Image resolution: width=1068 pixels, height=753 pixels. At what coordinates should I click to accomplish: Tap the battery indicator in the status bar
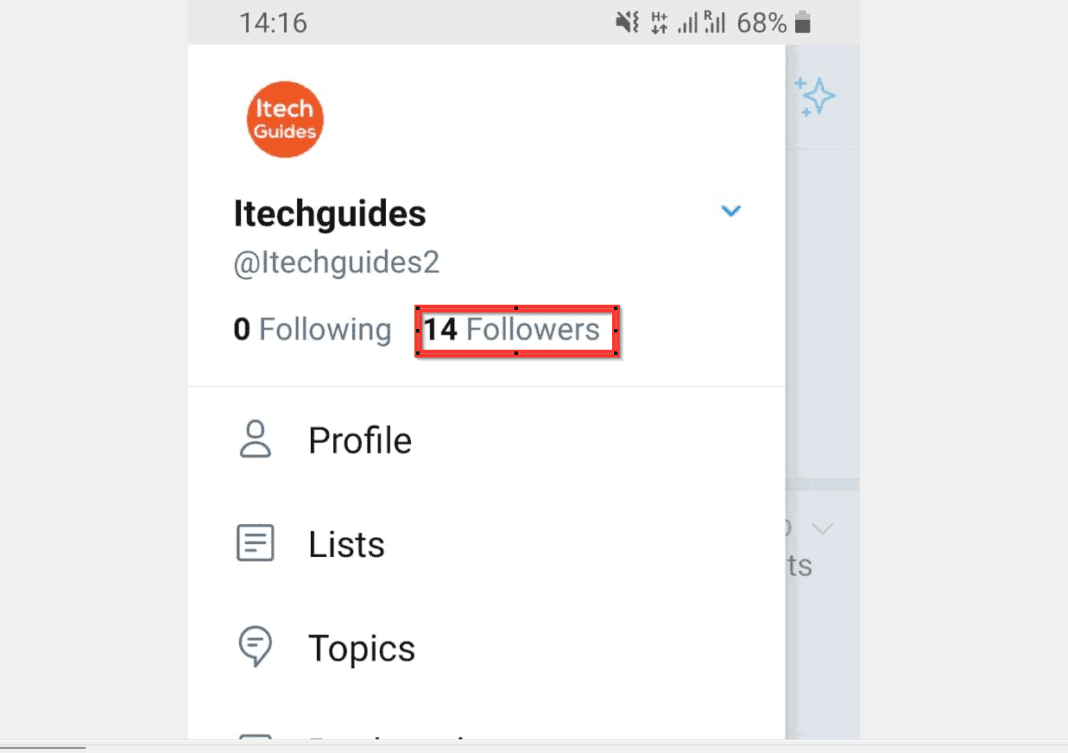click(800, 22)
